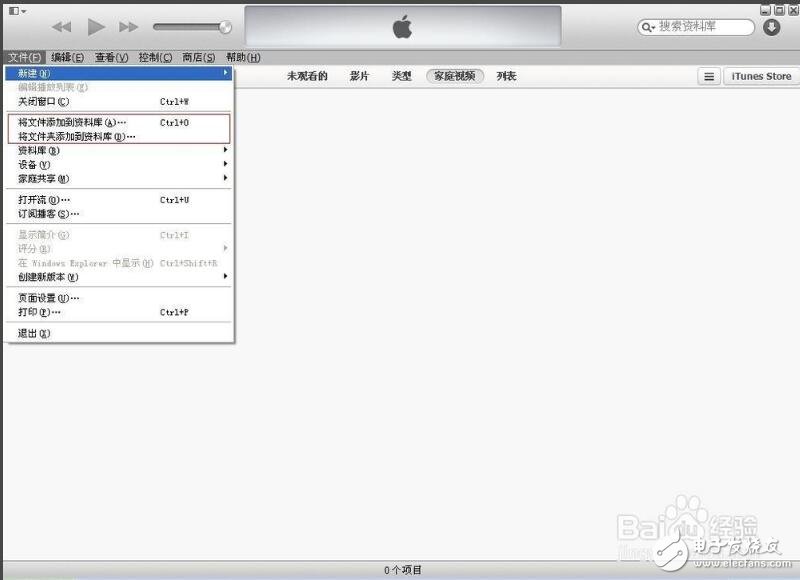Image resolution: width=800 pixels, height=580 pixels.
Task: Switch to the 列表 tab
Action: [505, 75]
